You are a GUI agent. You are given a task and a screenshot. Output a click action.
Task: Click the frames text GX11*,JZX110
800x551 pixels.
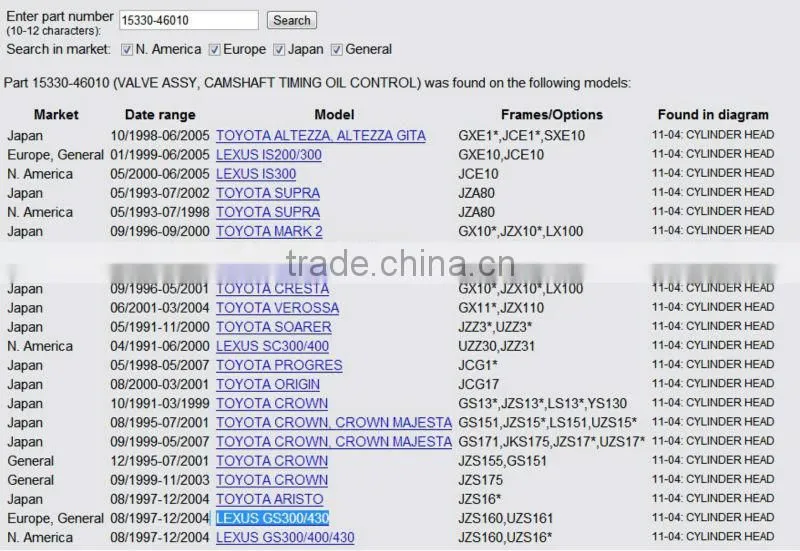pos(501,308)
